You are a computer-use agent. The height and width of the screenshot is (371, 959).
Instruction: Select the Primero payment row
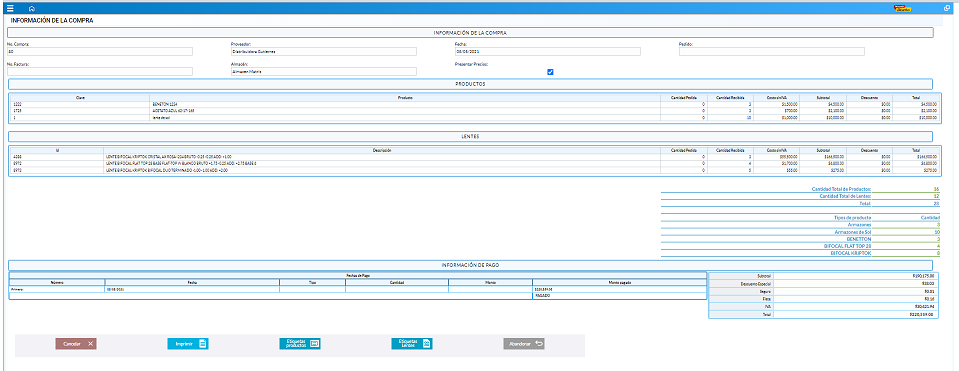358,289
